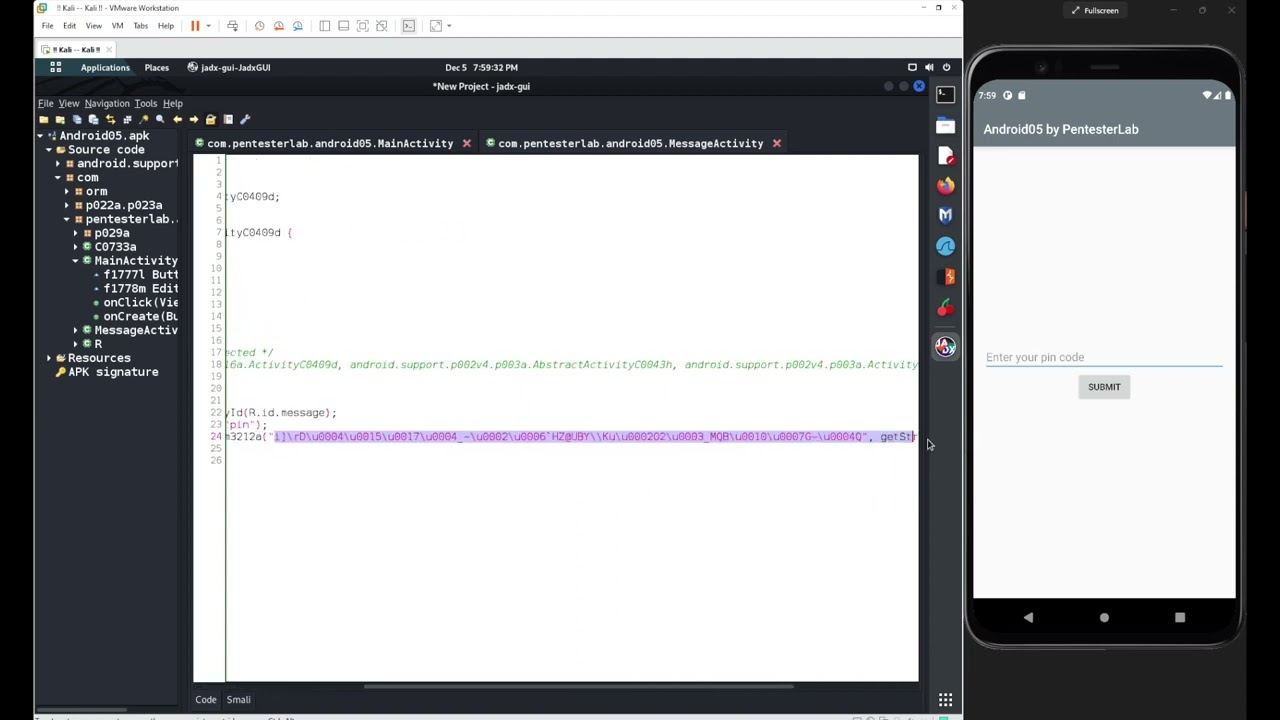Collapse the Android05.apk root node
The width and height of the screenshot is (1280, 720).
click(x=40, y=135)
